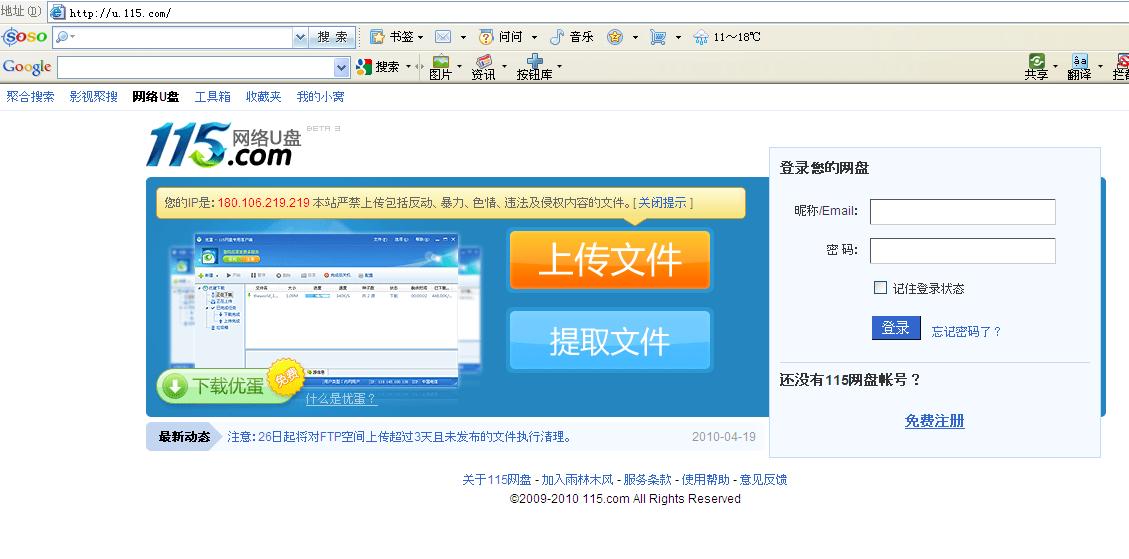Open the 资讯 dropdown arrow
Viewport: 1129px width, 559px height.
[x=504, y=67]
